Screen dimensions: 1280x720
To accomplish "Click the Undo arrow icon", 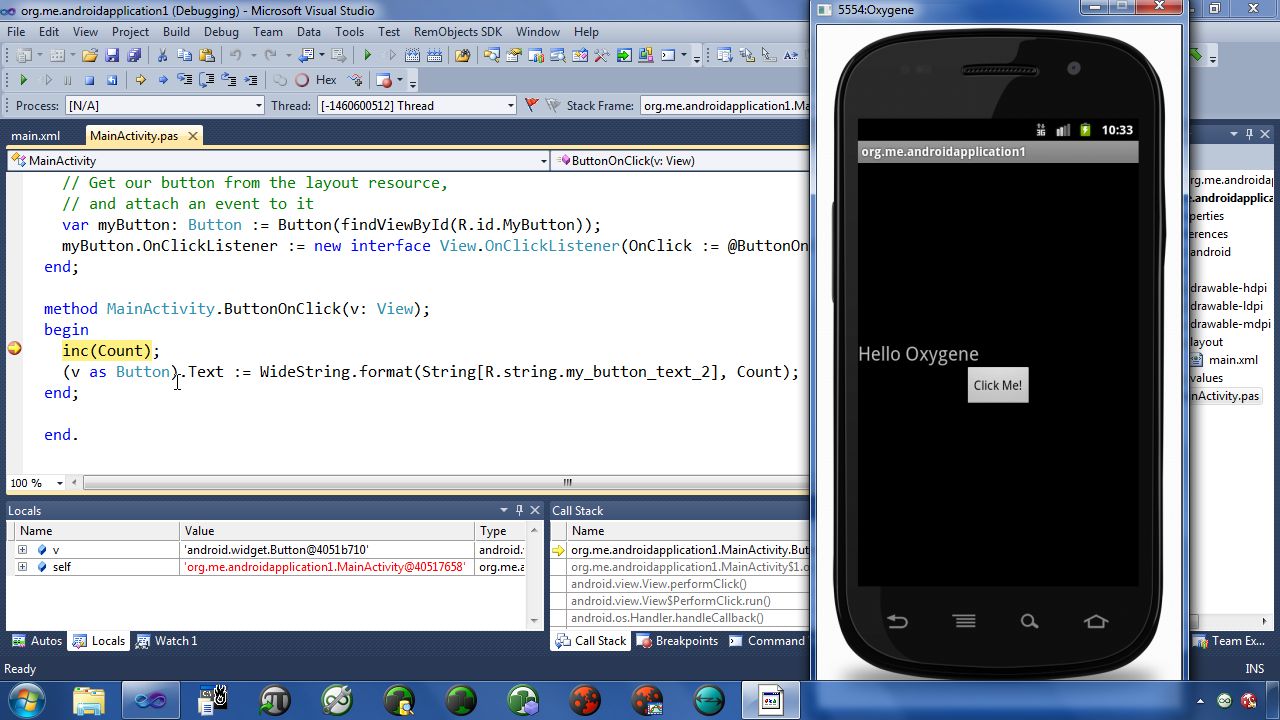I will click(235, 55).
